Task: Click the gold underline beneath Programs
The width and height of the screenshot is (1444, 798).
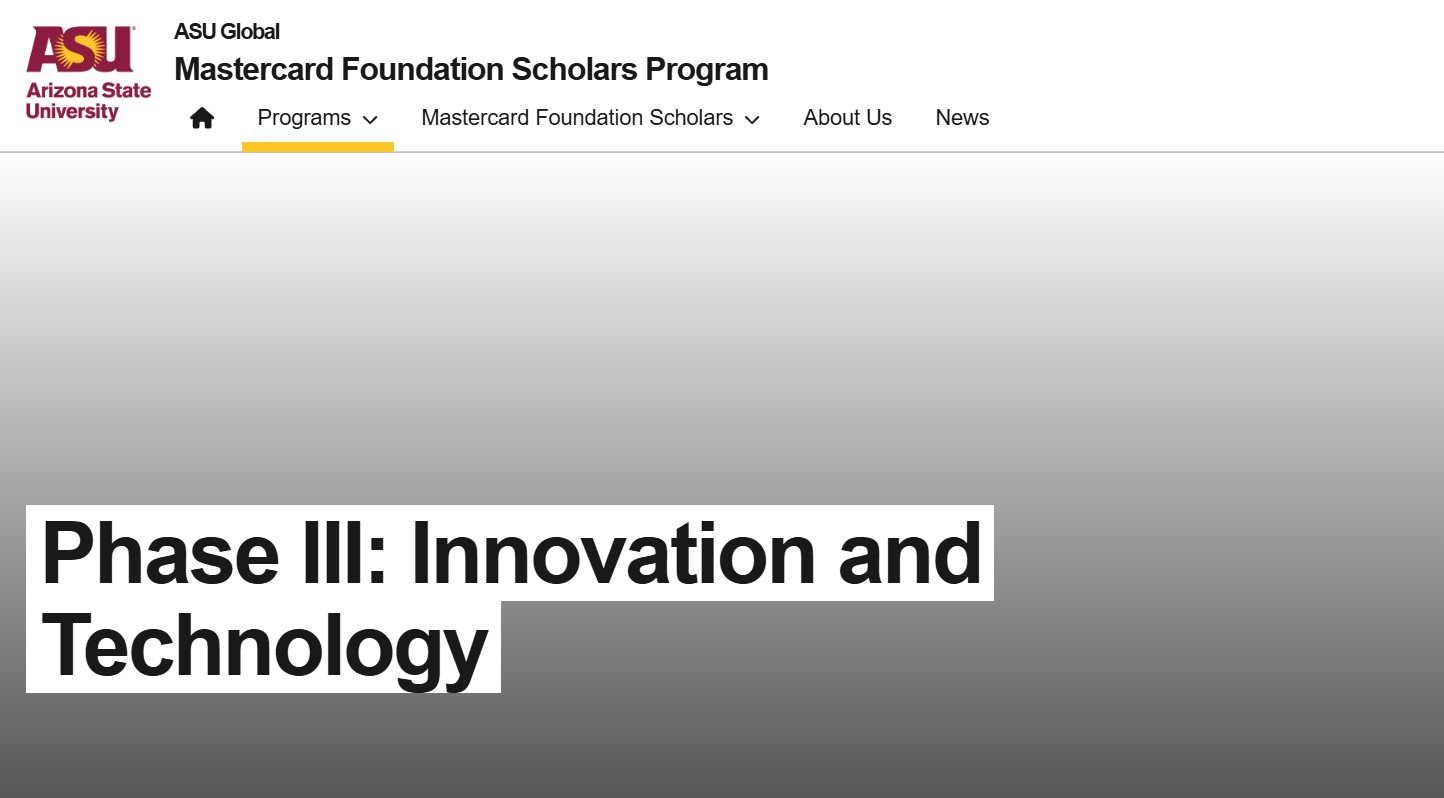Action: coord(318,147)
